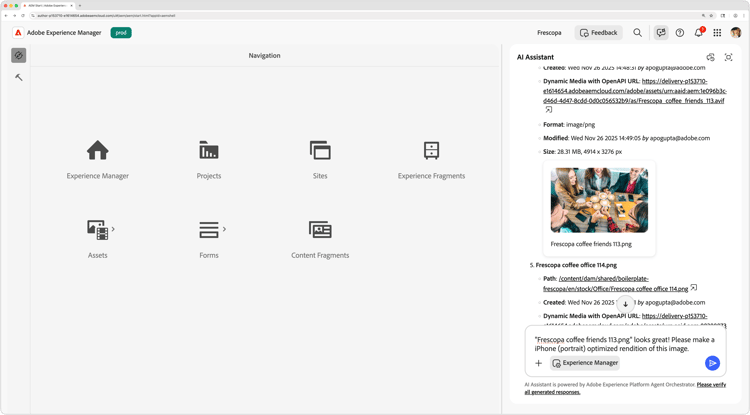Open the Experience Manager home tile
The height and width of the screenshot is (415, 750).
coord(98,160)
